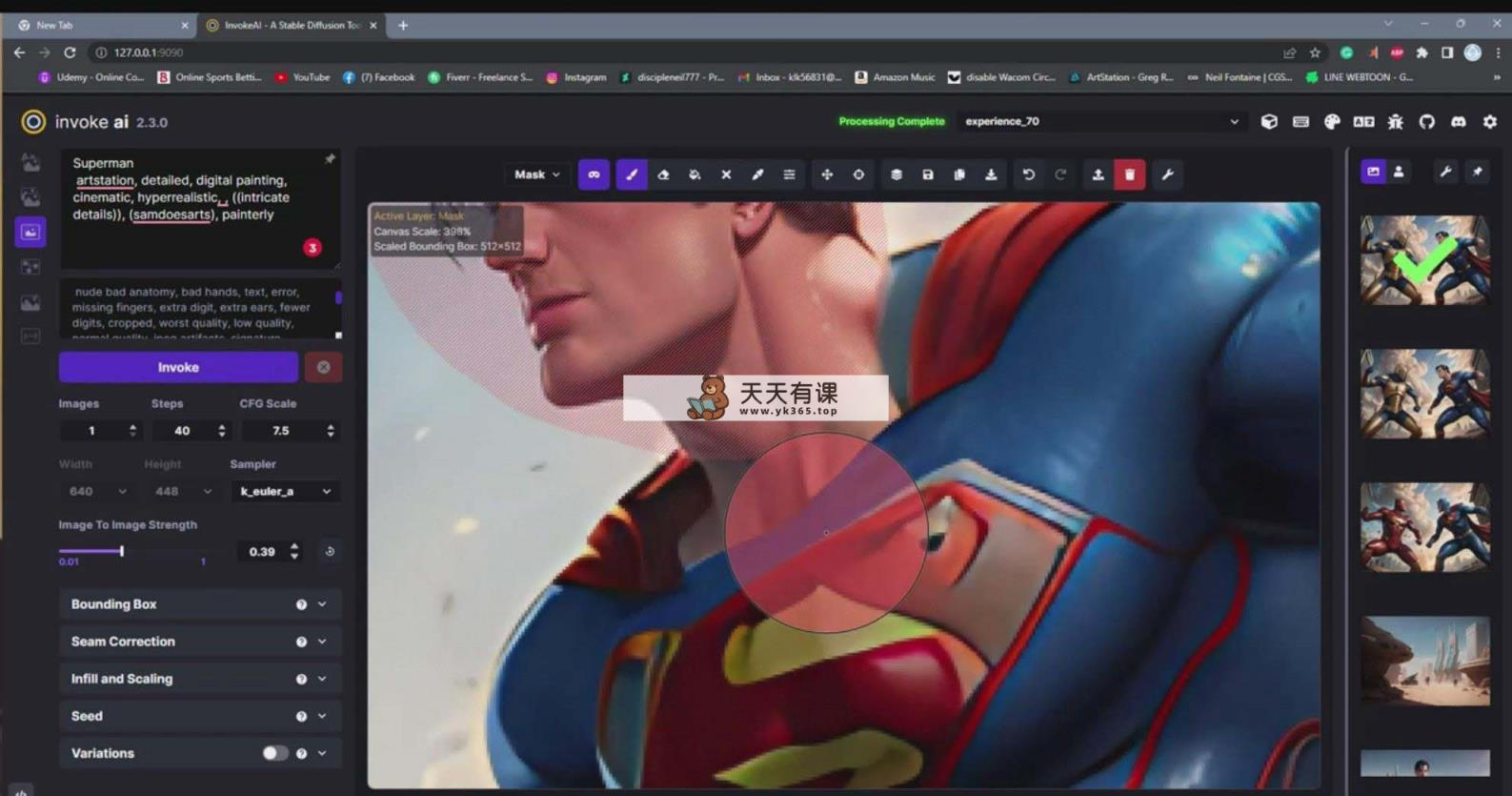Open the YouTube bookmark
Viewport: 1512px width, 796px height.
pyautogui.click(x=302, y=77)
